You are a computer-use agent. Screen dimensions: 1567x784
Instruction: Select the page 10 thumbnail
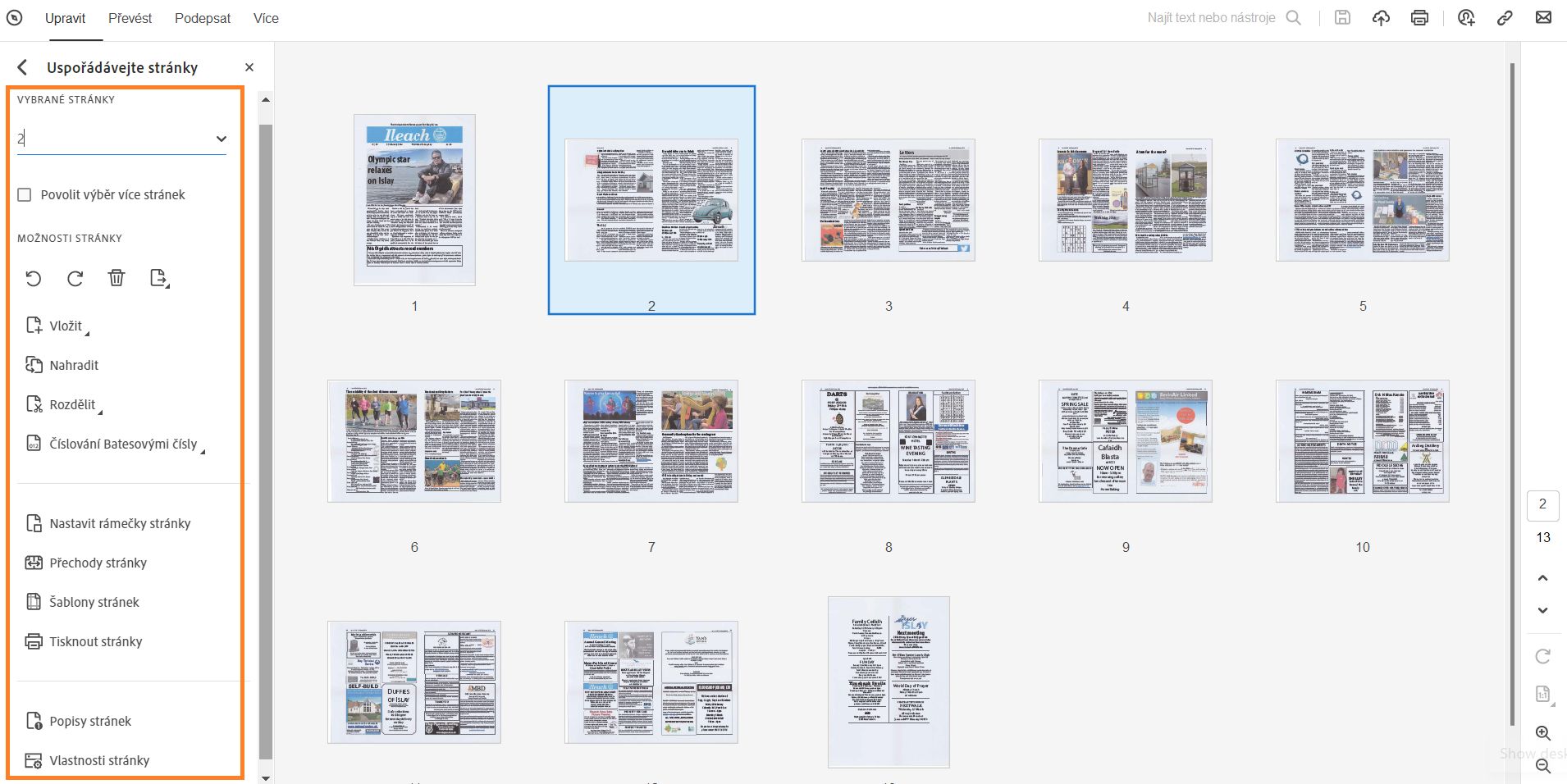(x=1363, y=441)
